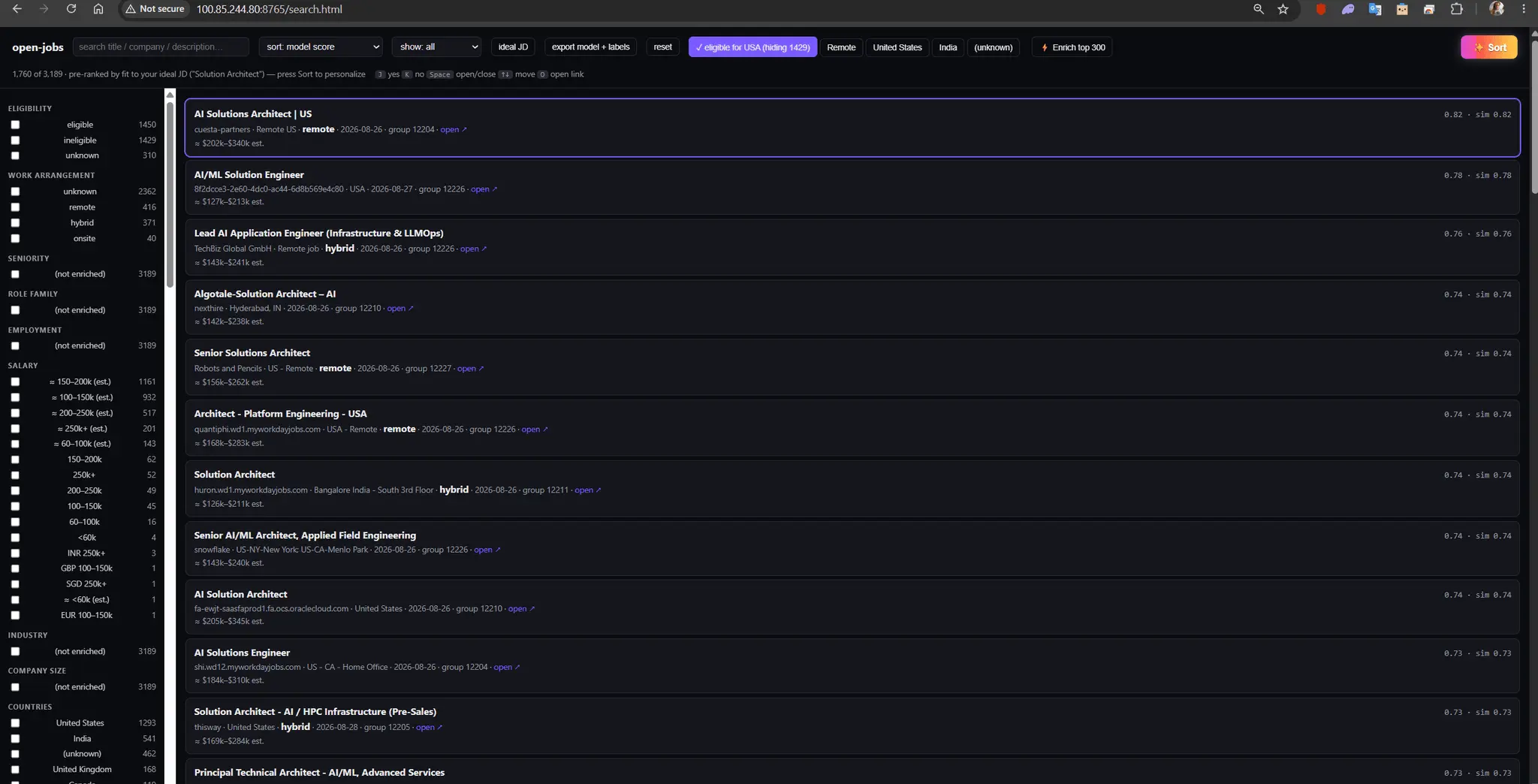
Task: Open link for Oracle AI Solution Architect
Action: coord(521,608)
